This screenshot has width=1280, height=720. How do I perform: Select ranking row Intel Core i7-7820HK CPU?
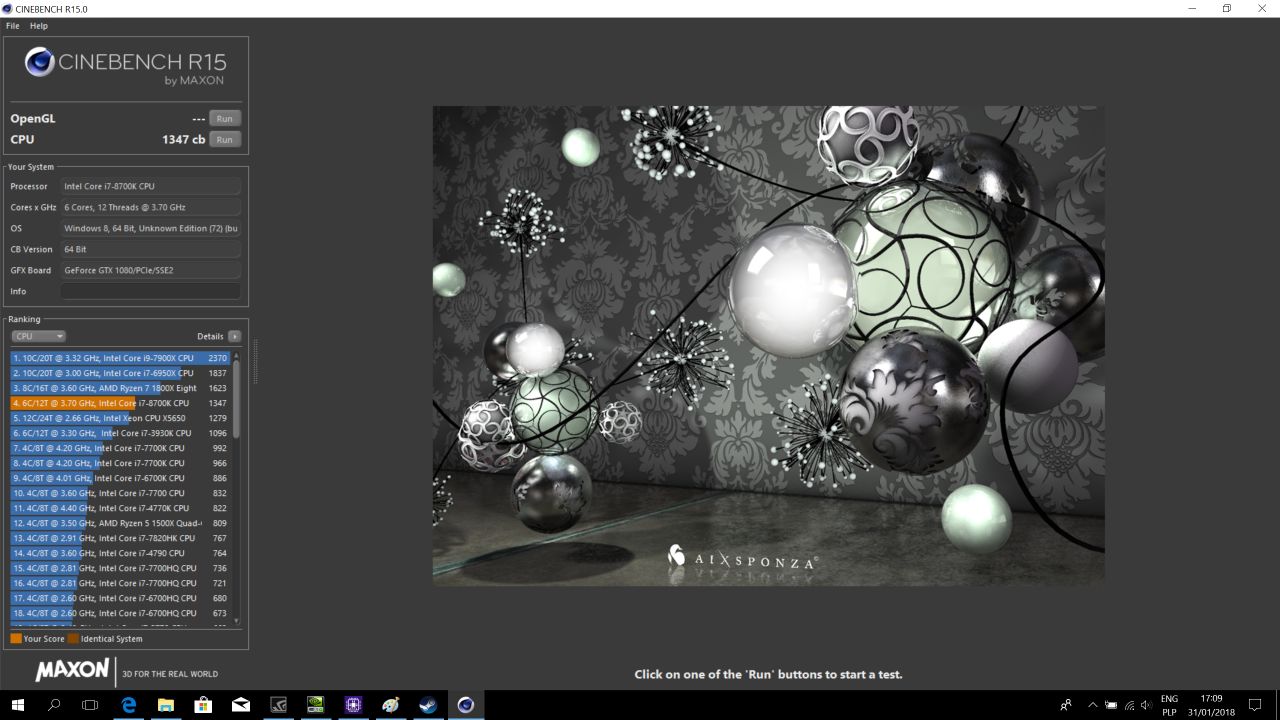(x=120, y=538)
